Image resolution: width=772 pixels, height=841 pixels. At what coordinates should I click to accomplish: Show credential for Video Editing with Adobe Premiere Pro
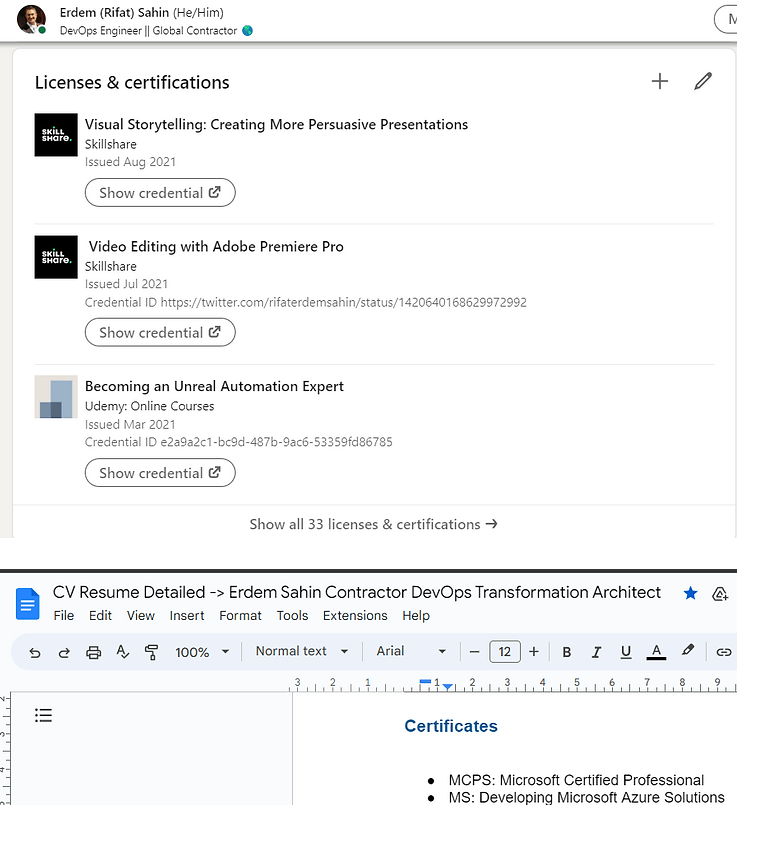click(160, 333)
